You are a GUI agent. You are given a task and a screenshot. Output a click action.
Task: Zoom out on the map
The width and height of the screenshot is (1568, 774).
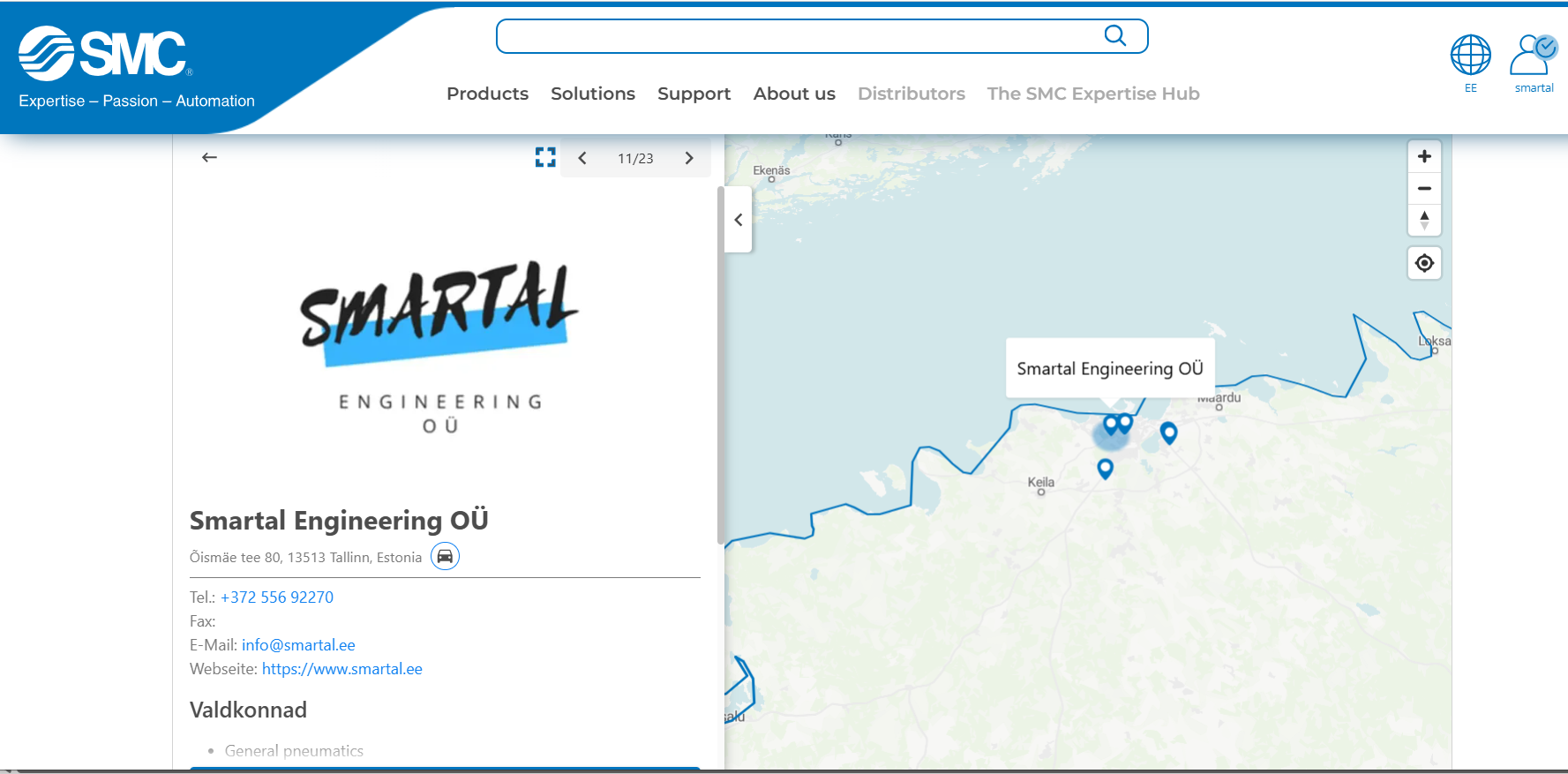[x=1424, y=188]
